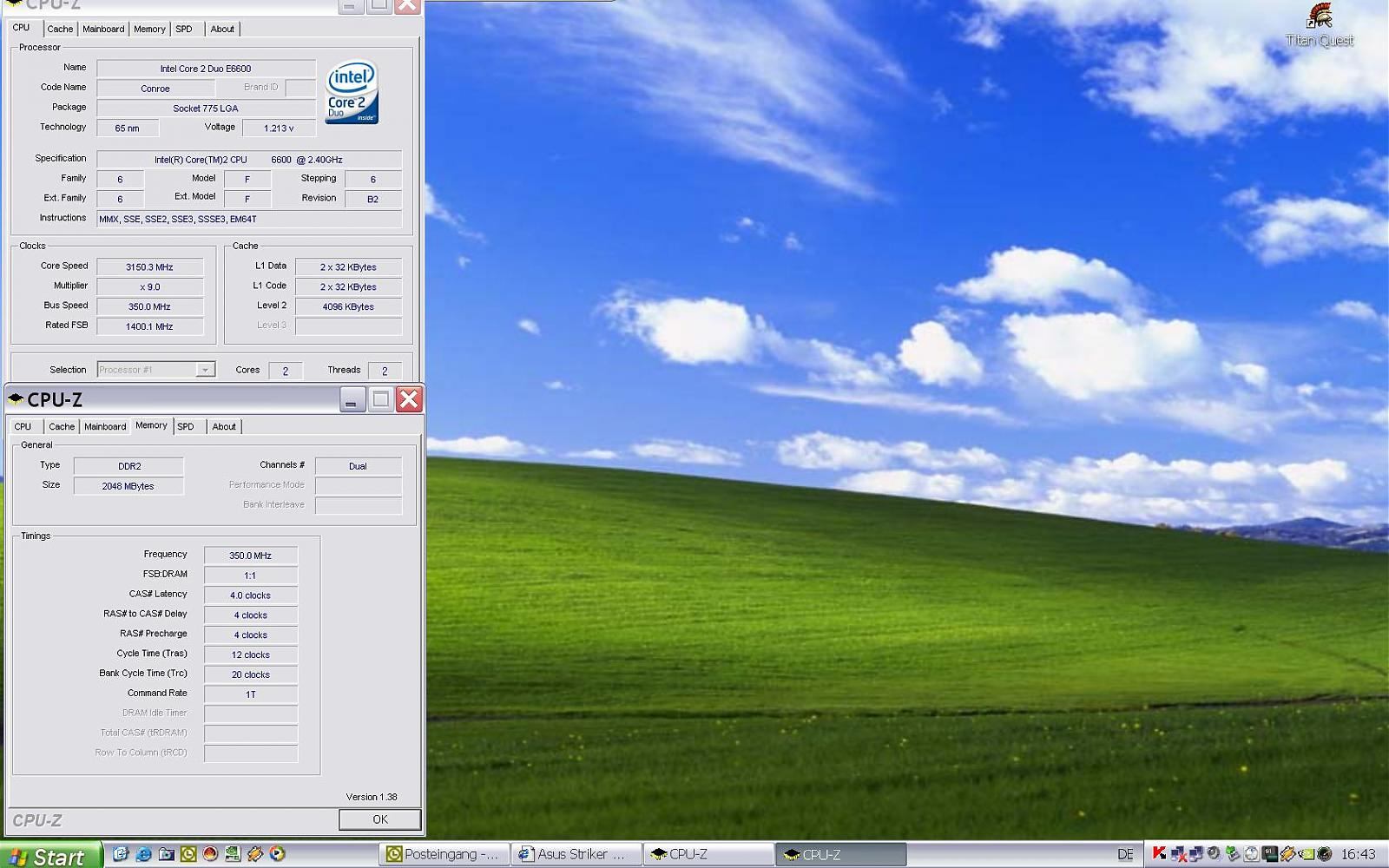Click the Intel Core 2 Duo logo
1389x868 pixels.
click(x=352, y=91)
